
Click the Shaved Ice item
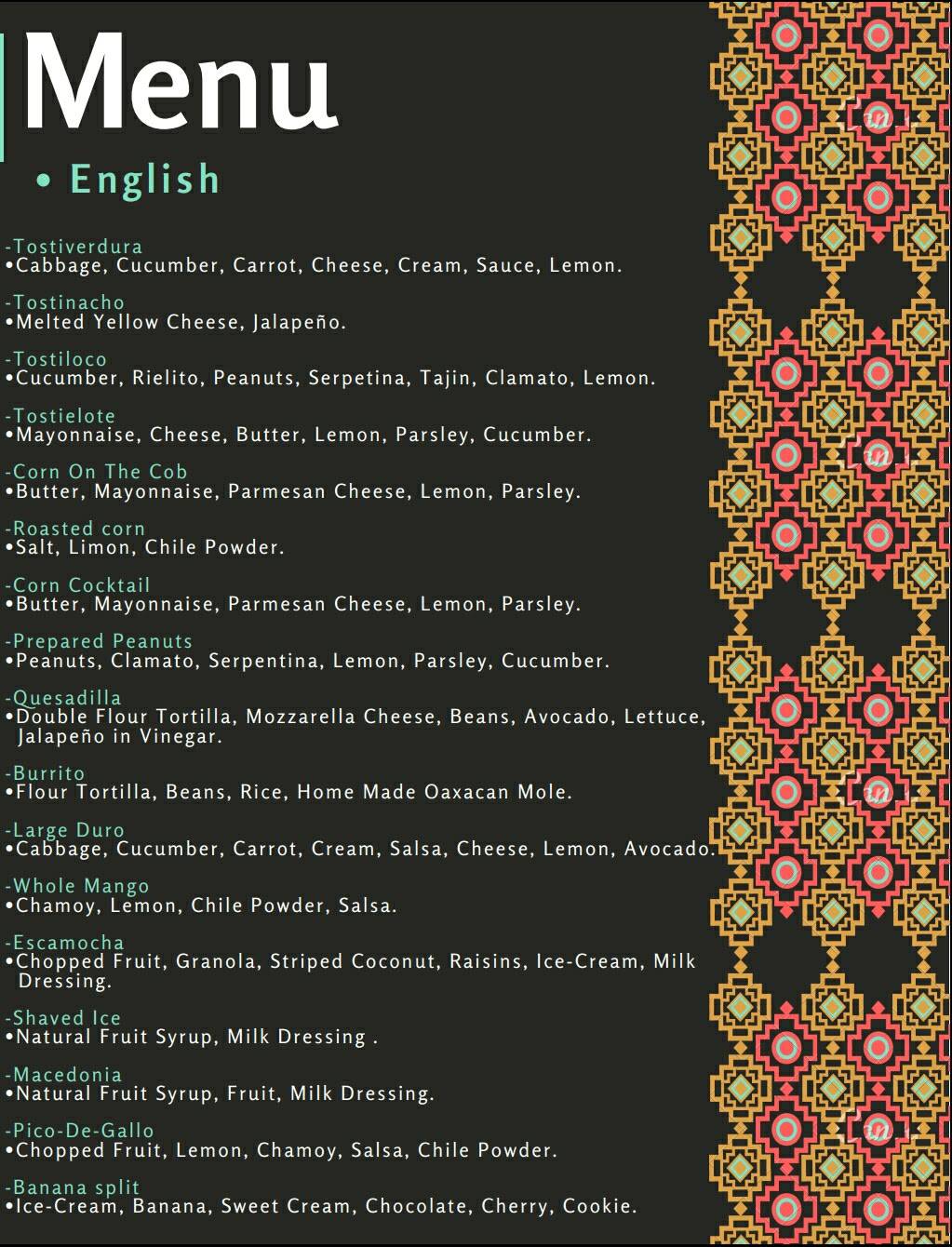65,1018
